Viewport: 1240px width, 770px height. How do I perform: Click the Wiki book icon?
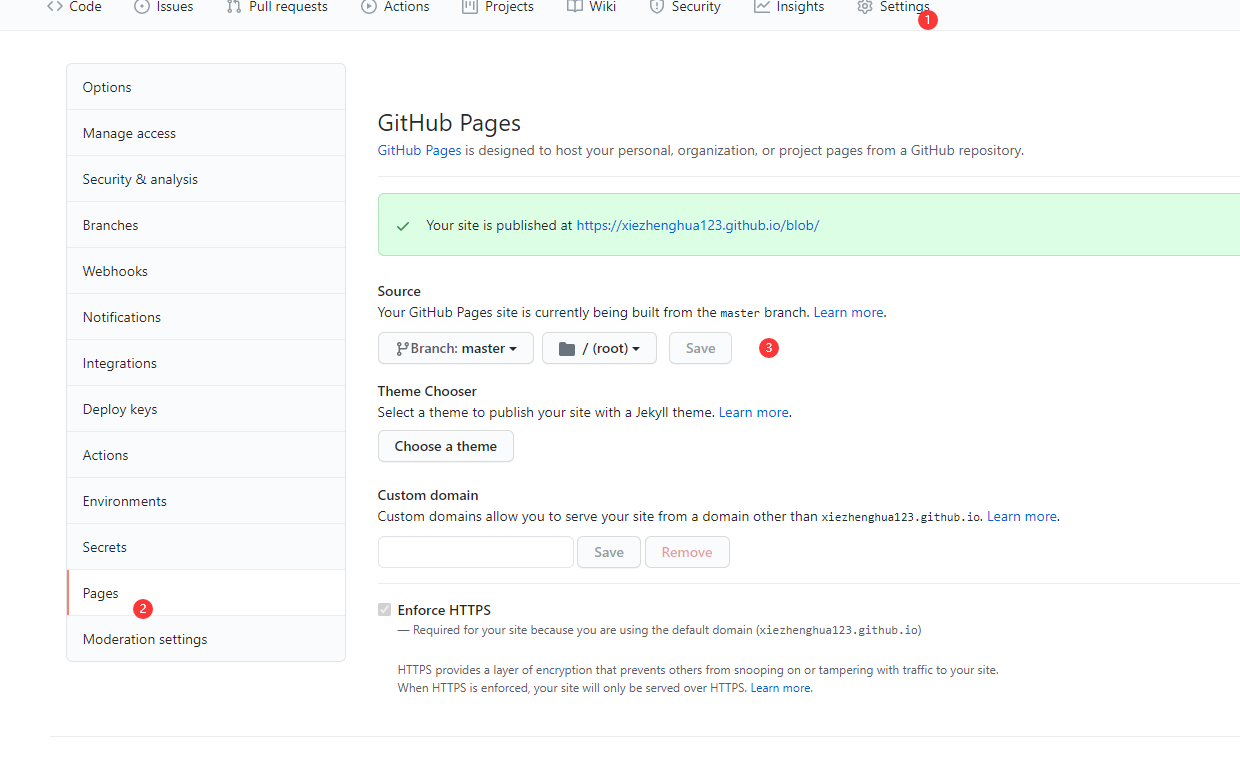(x=574, y=7)
